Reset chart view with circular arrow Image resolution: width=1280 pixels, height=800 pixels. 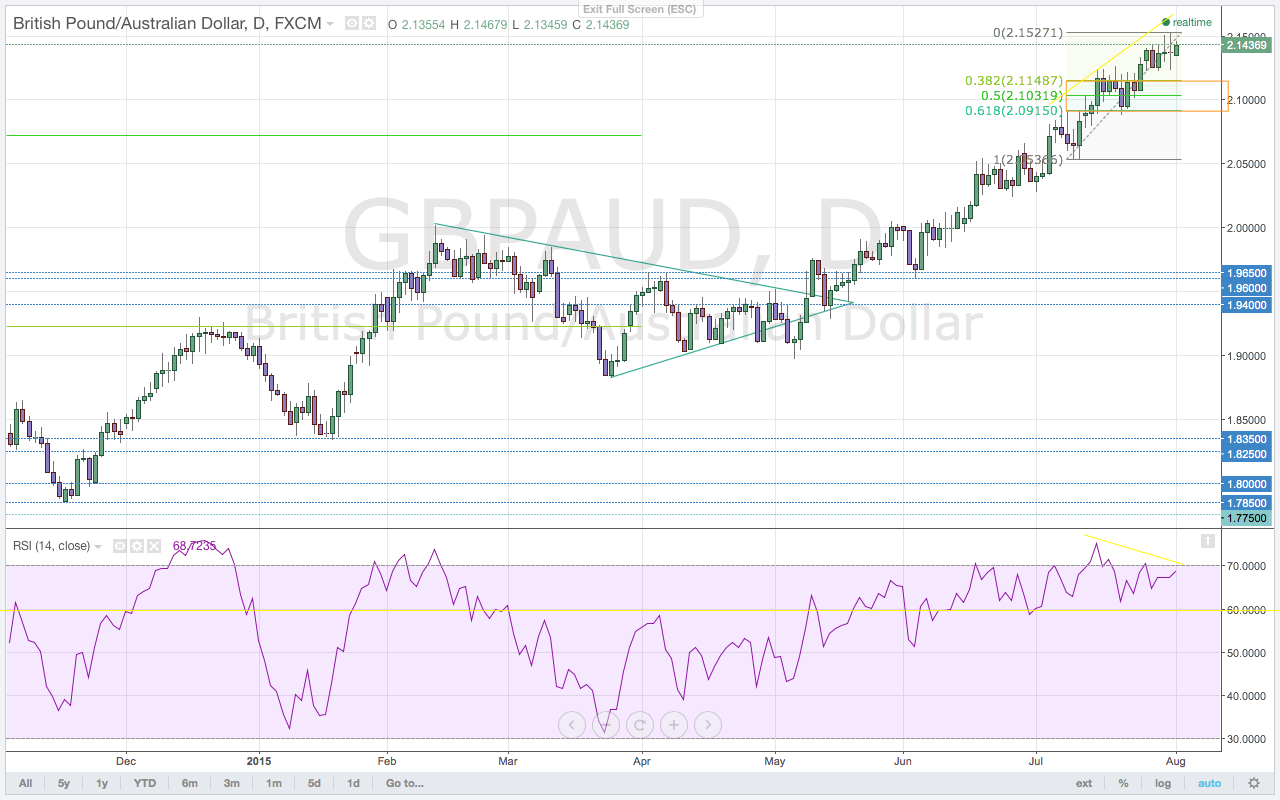click(639, 725)
